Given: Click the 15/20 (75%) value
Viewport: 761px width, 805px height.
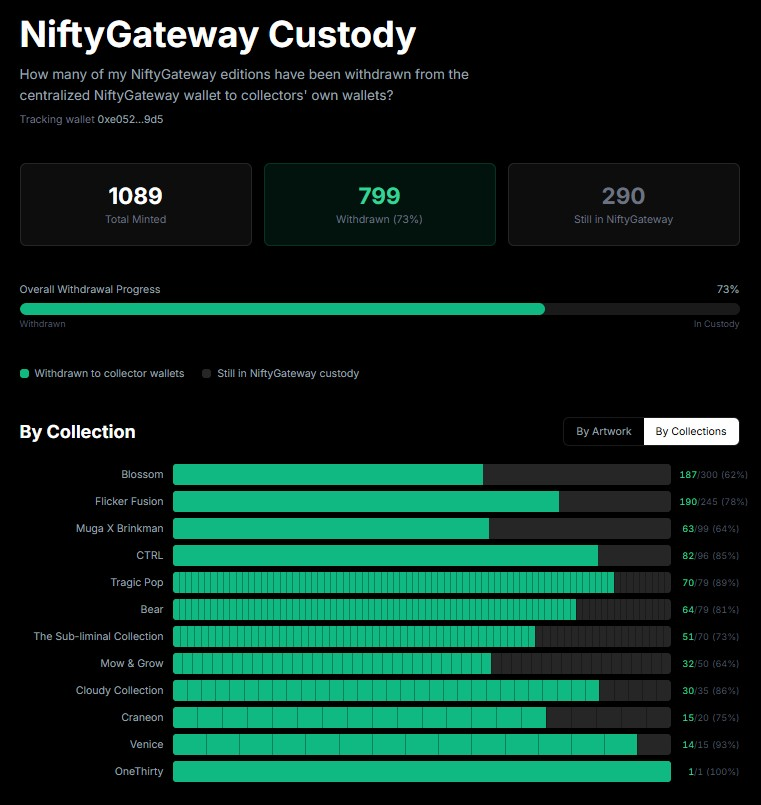Looking at the screenshot, I should (x=711, y=718).
